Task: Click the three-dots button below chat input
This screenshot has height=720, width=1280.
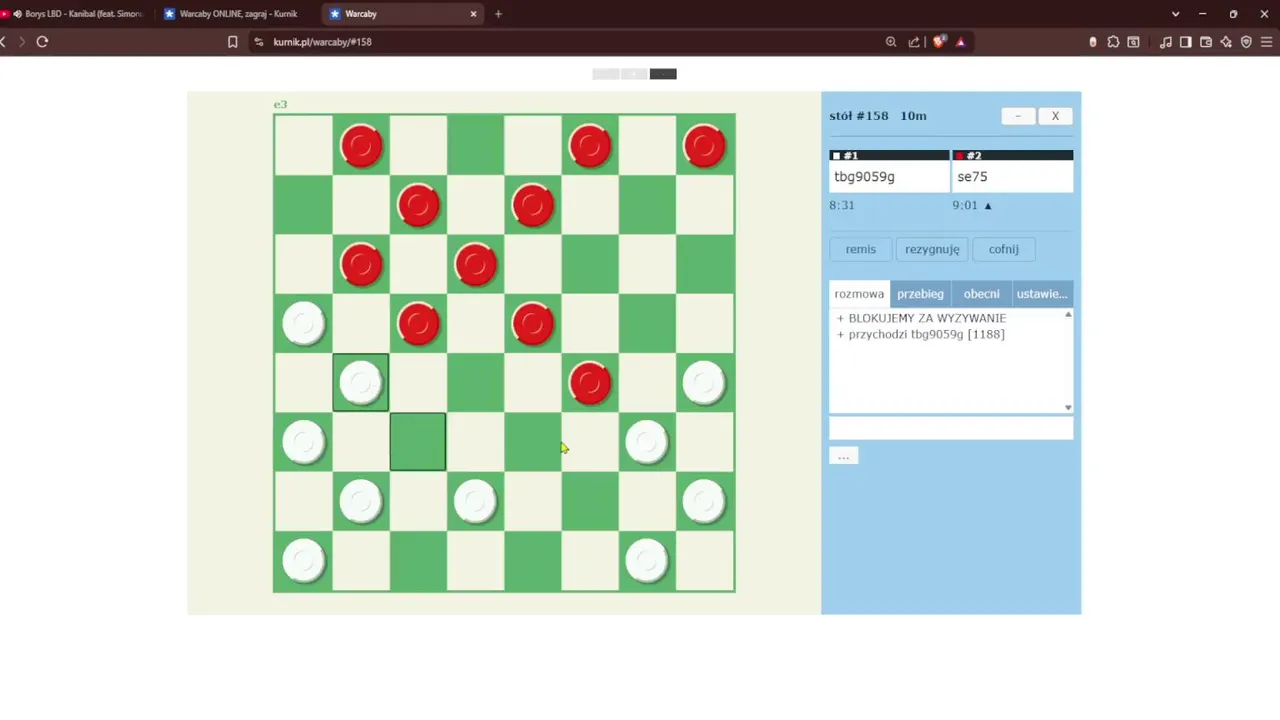Action: coord(844,456)
